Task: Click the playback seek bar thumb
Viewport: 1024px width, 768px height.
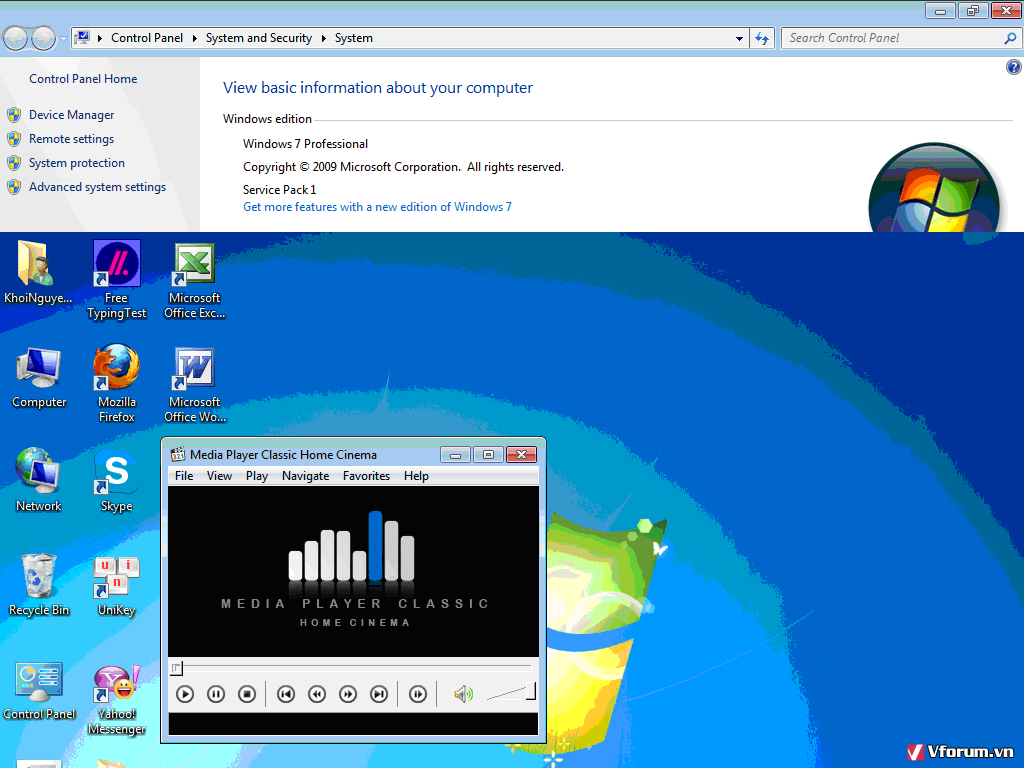Action: 176,668
